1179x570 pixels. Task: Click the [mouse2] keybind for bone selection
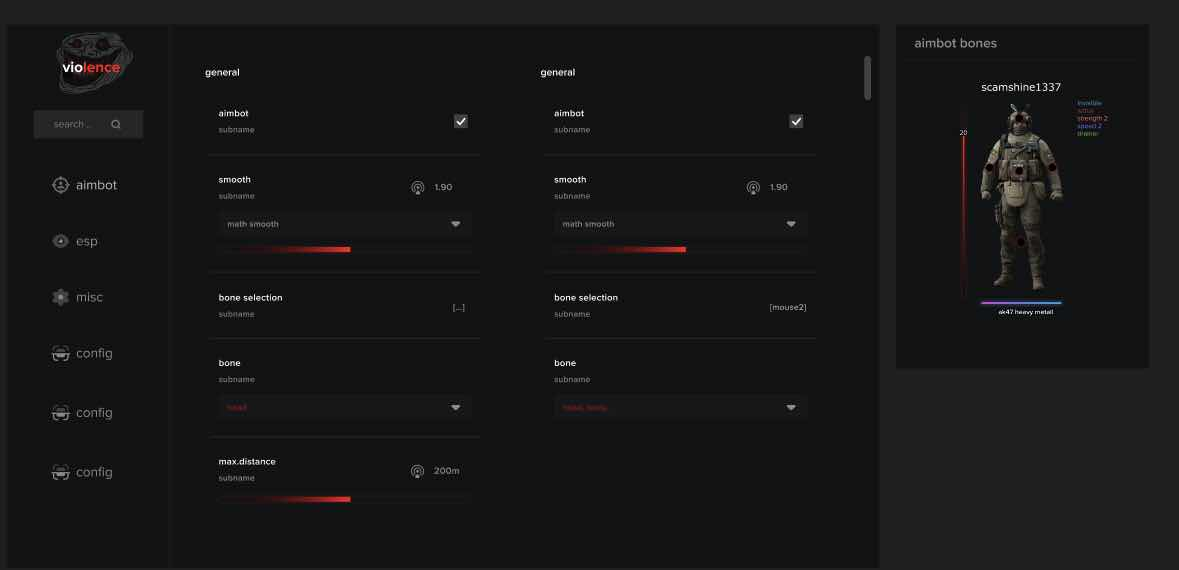coord(787,308)
